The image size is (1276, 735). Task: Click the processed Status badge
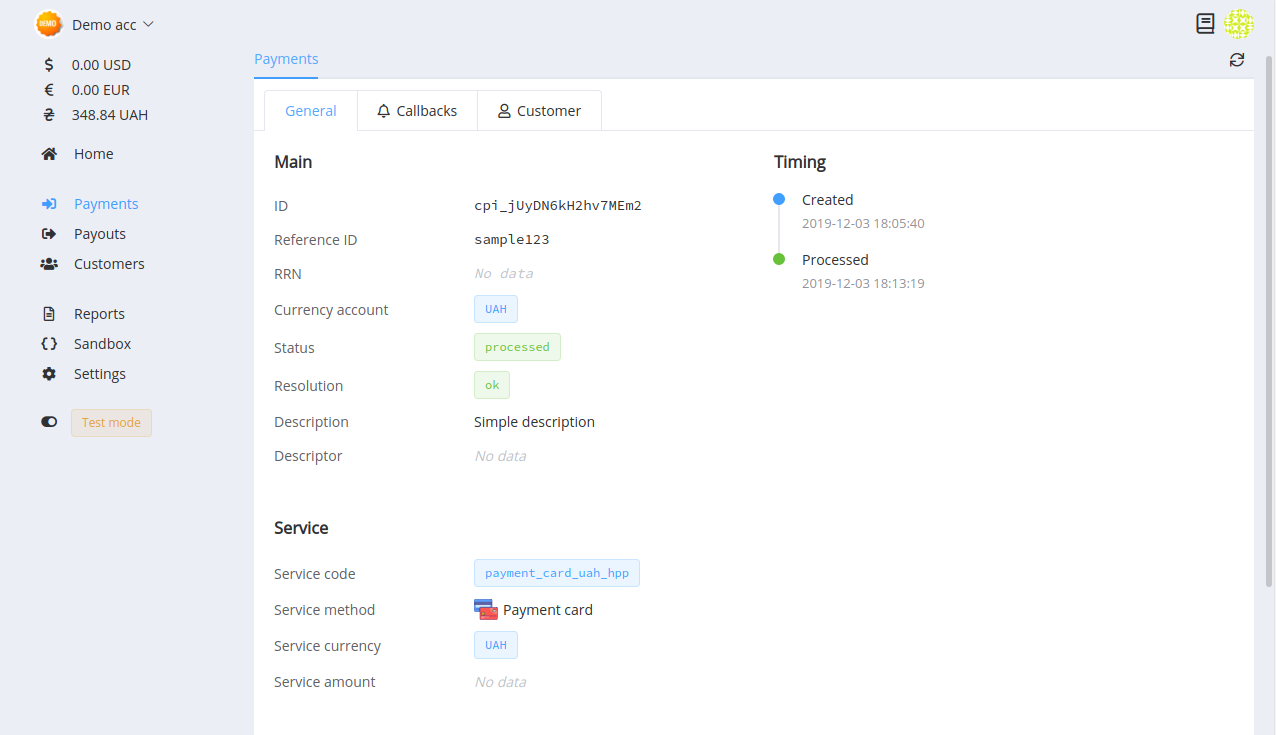click(517, 346)
